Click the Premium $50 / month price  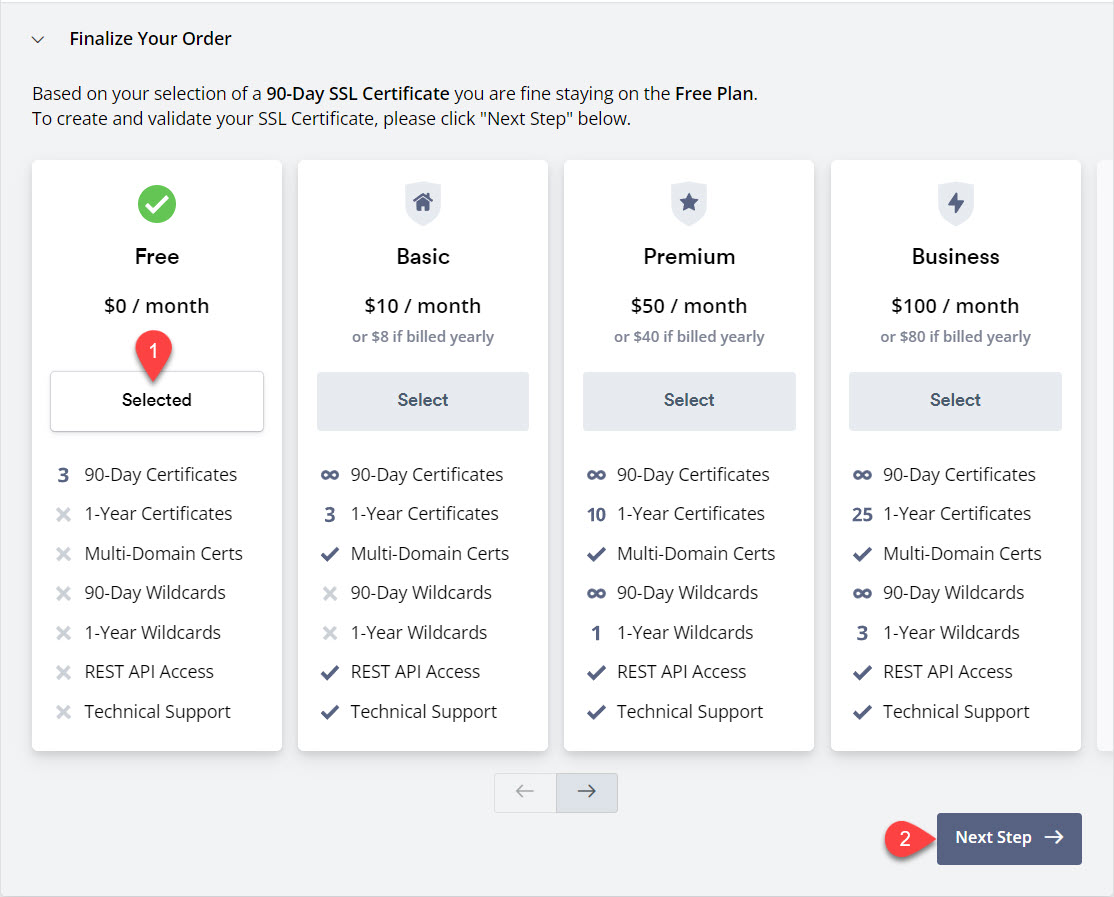click(x=689, y=306)
